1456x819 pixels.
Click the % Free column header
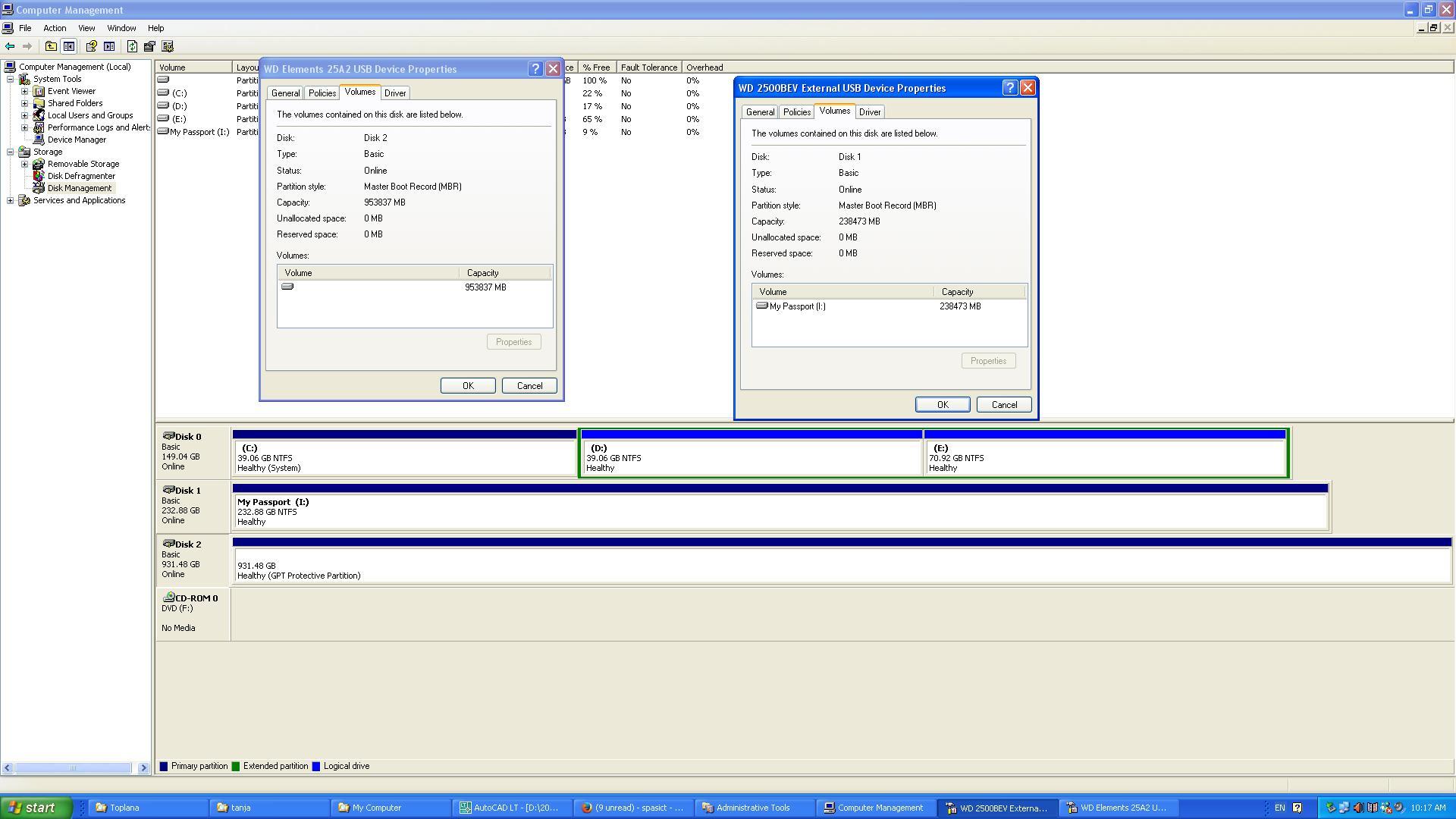click(597, 67)
